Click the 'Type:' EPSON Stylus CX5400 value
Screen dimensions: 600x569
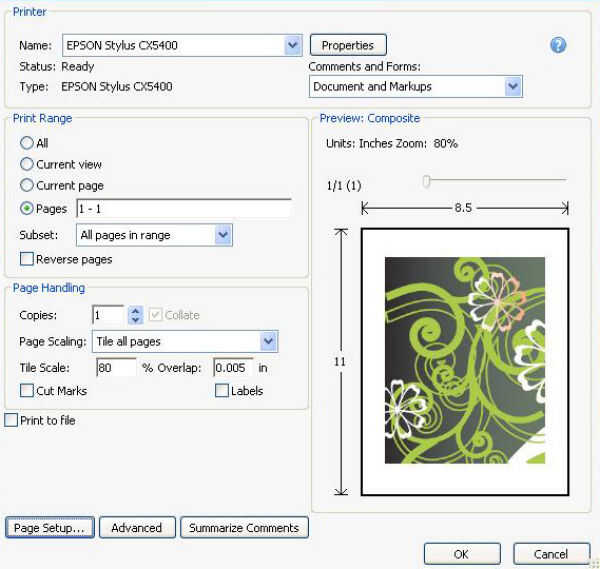click(x=117, y=86)
